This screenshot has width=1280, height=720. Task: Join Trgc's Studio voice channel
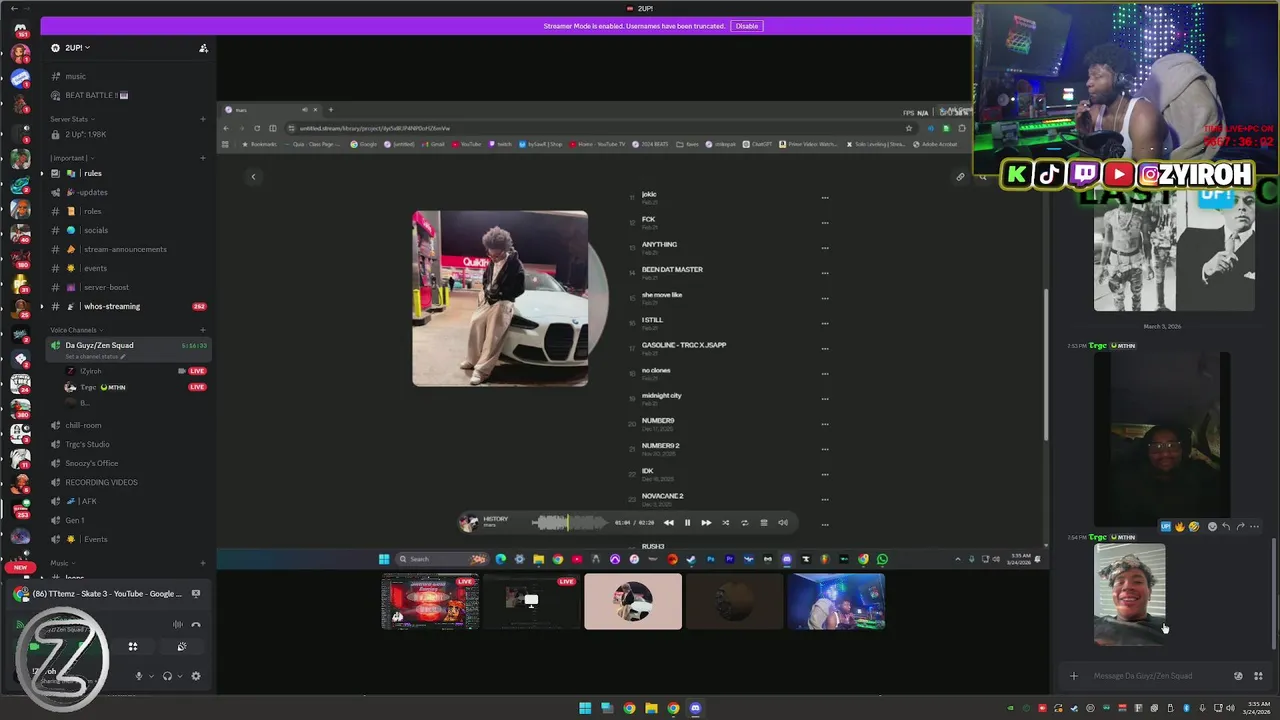128,444
